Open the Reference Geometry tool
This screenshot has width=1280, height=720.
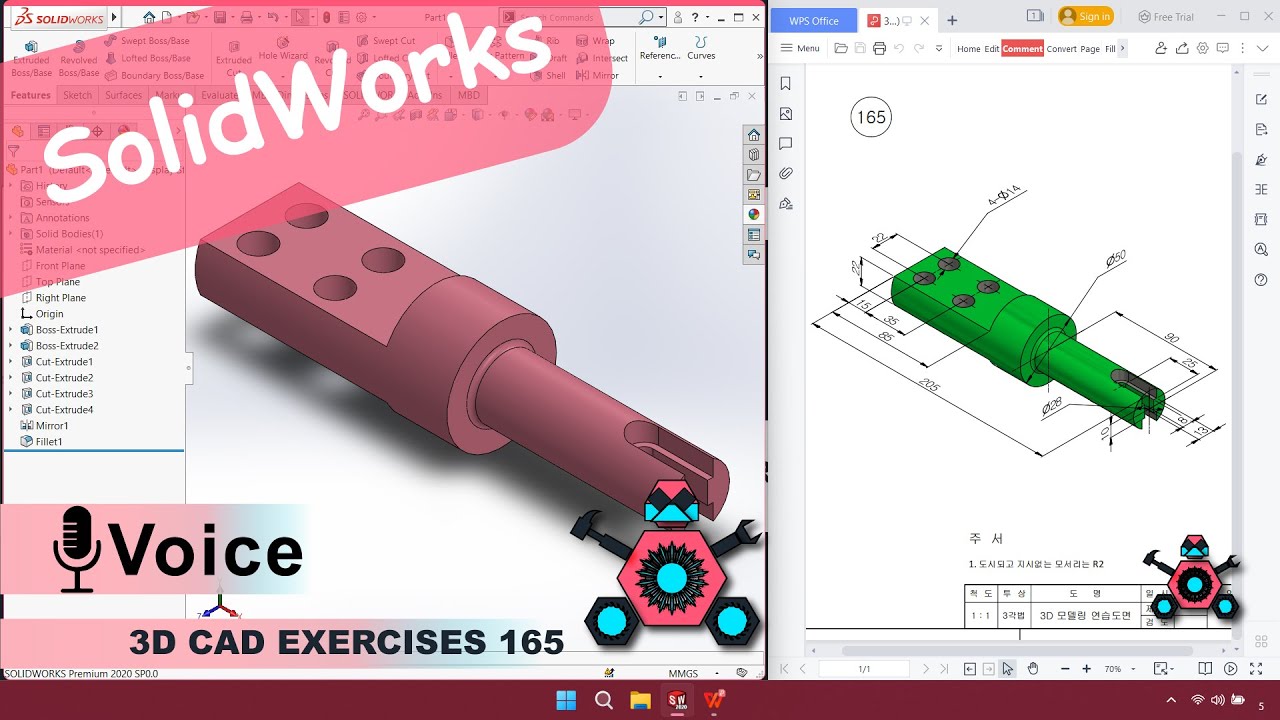tap(659, 48)
